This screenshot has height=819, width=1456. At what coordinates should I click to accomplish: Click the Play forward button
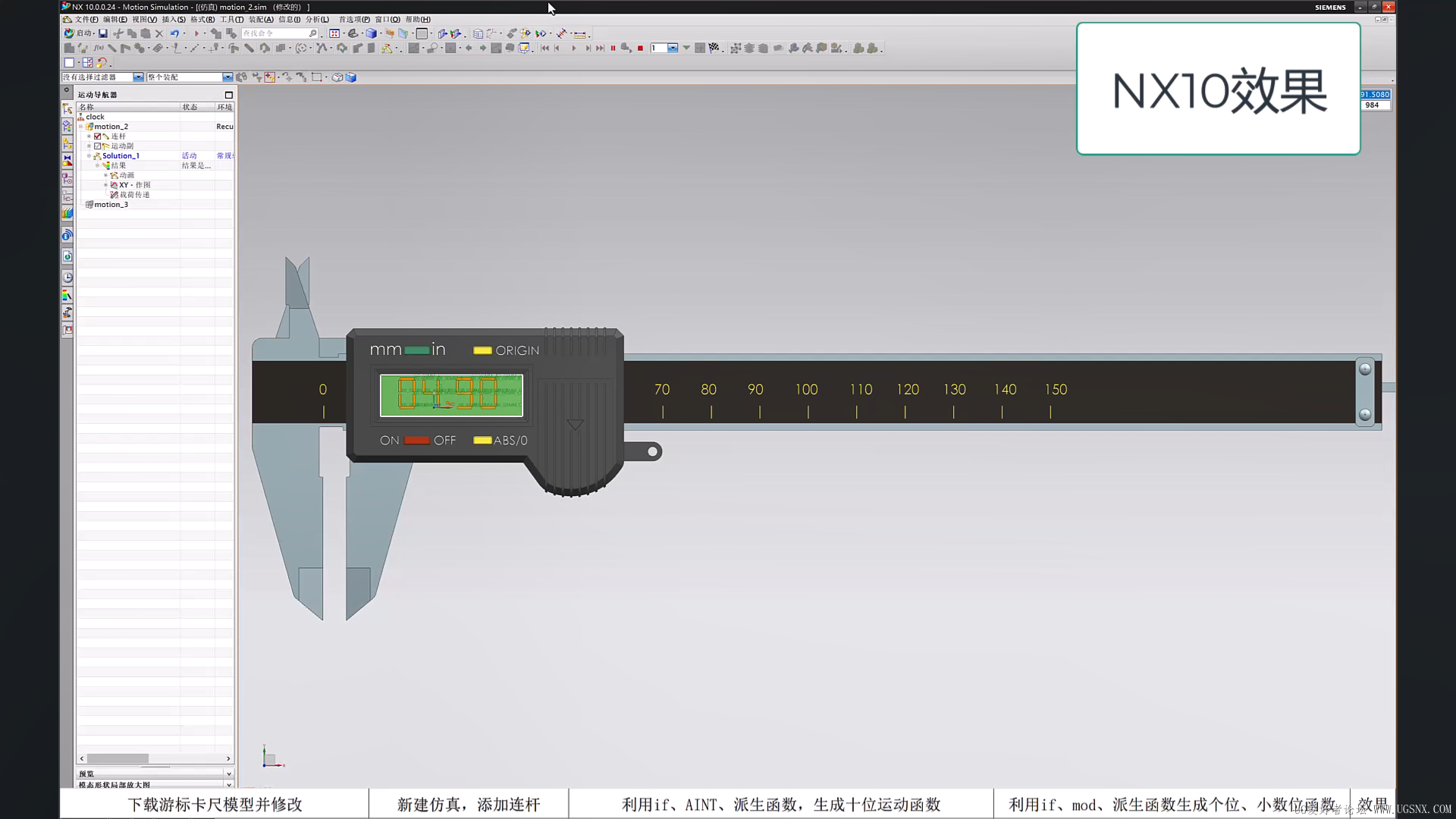(x=573, y=48)
